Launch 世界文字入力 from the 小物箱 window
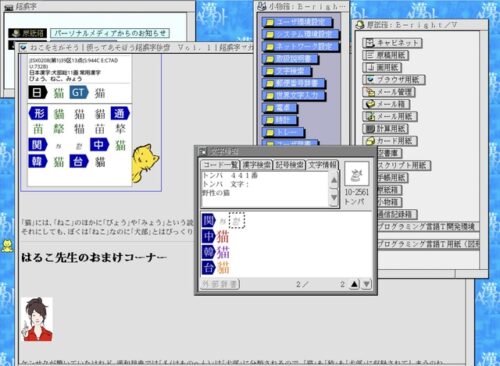500x366 pixels. tap(294, 96)
